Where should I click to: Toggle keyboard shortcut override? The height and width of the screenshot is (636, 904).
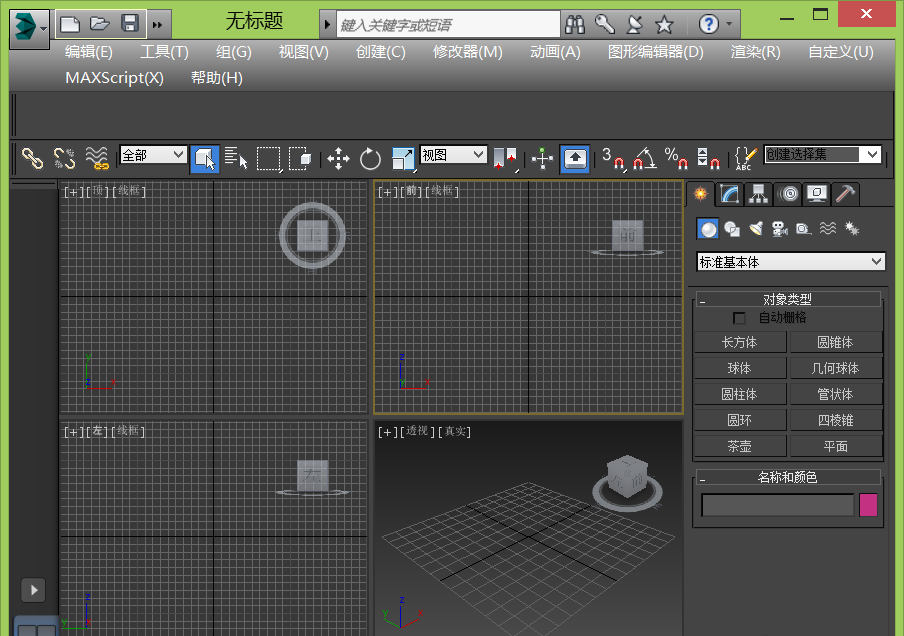pyautogui.click(x=575, y=159)
